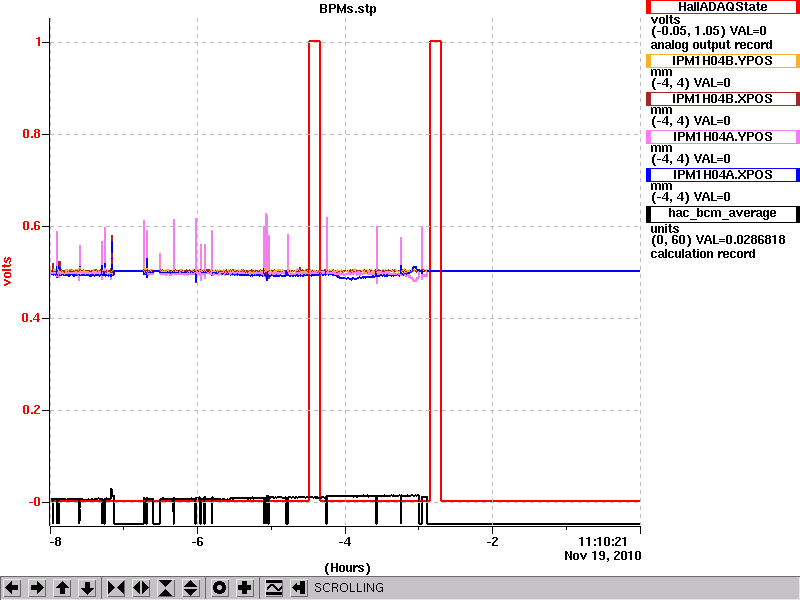Image resolution: width=800 pixels, height=600 pixels.
Task: Click the SCROLLING status label
Action: click(x=348, y=588)
